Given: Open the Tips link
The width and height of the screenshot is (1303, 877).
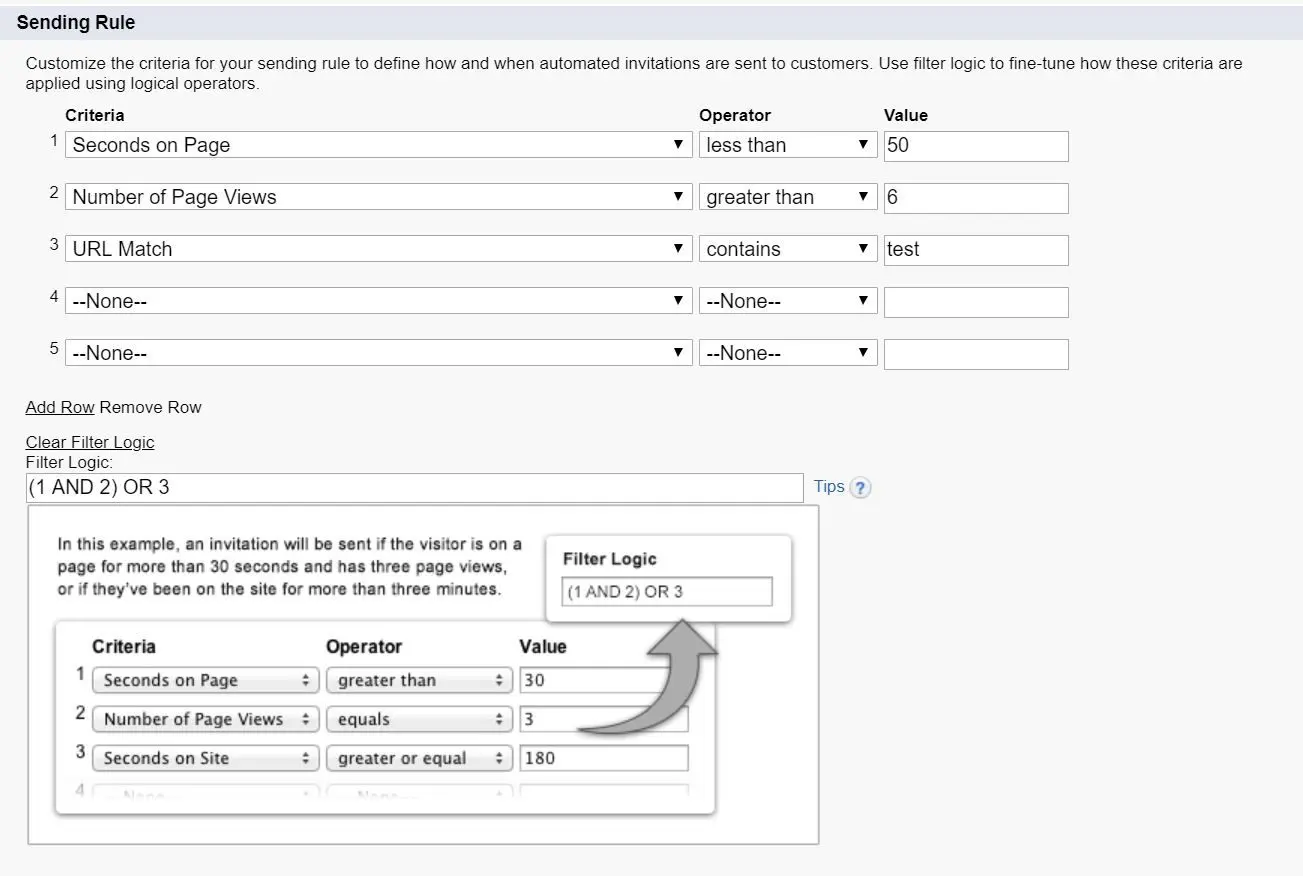Looking at the screenshot, I should coord(829,487).
